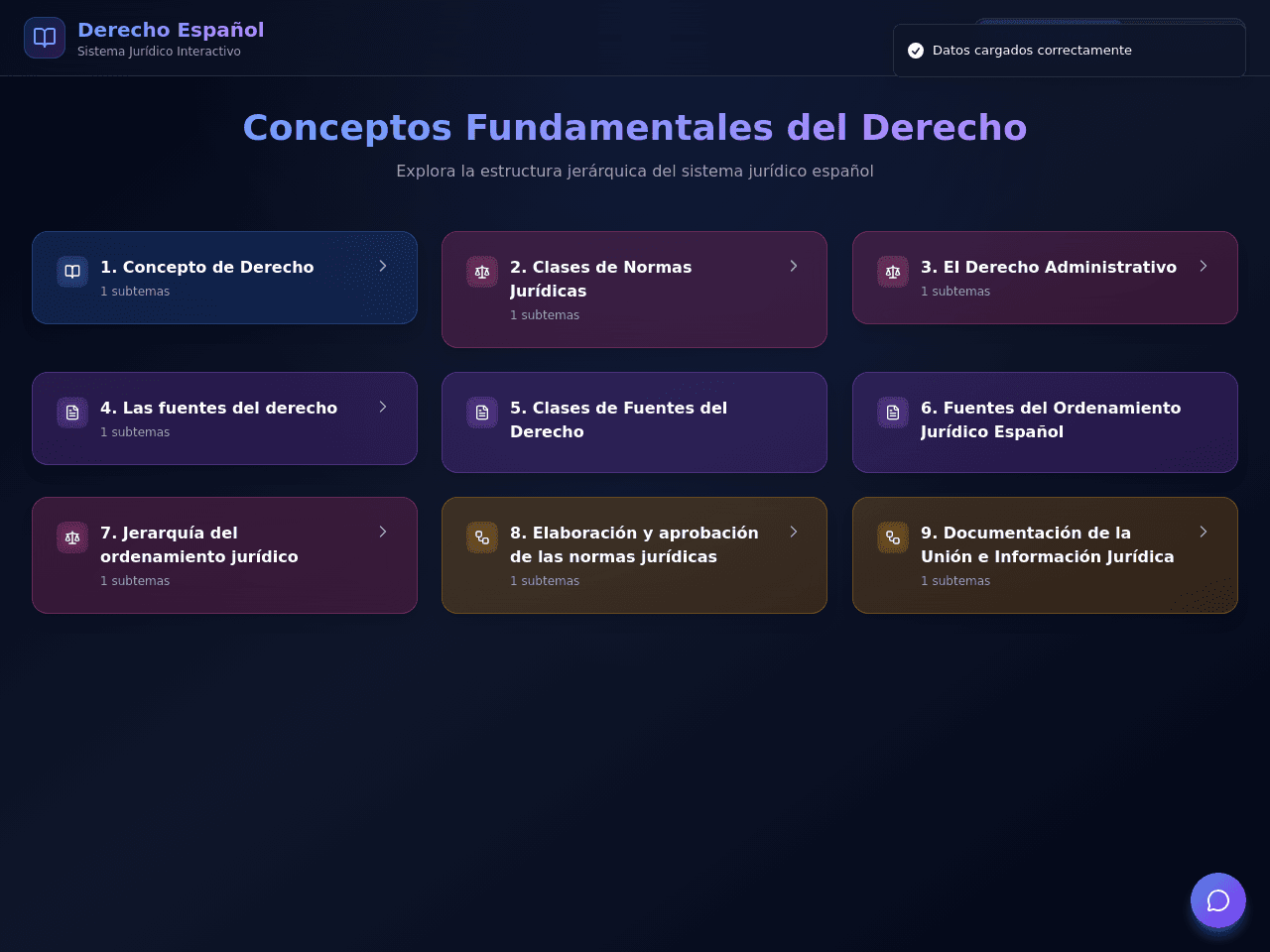Screen dimensions: 1270x952
Task: Expand Elaboración y aprobación de las normas chevron
Action: [794, 532]
